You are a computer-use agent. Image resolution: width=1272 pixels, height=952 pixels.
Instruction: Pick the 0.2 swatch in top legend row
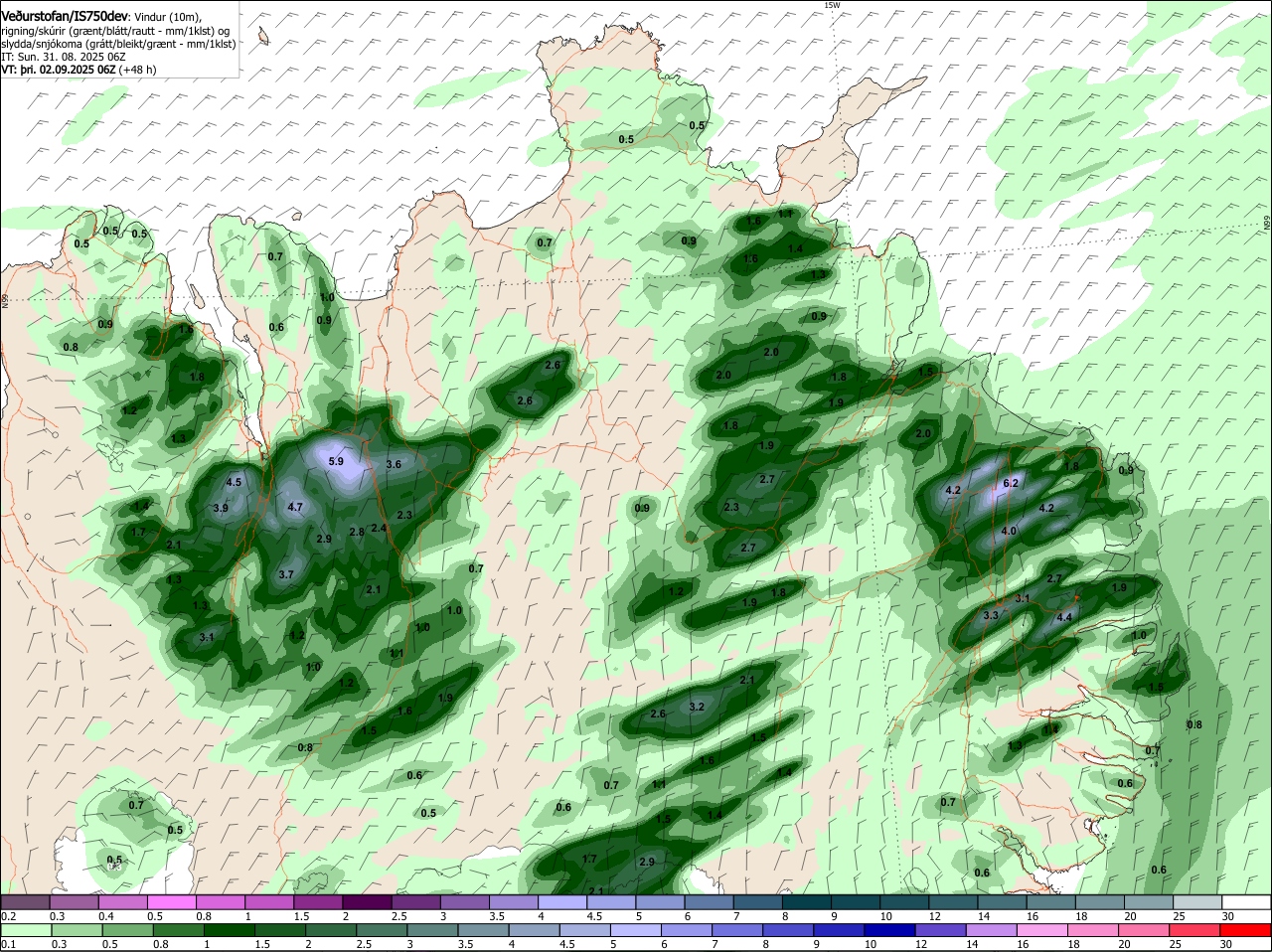pyautogui.click(x=26, y=902)
